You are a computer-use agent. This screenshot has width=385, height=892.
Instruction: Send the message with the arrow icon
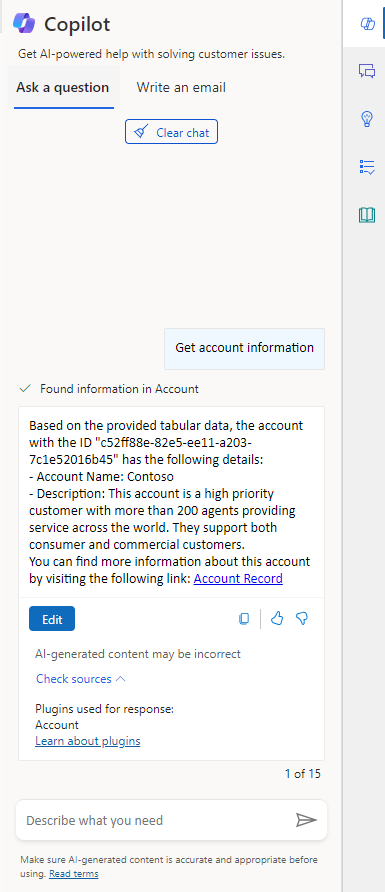click(x=306, y=820)
